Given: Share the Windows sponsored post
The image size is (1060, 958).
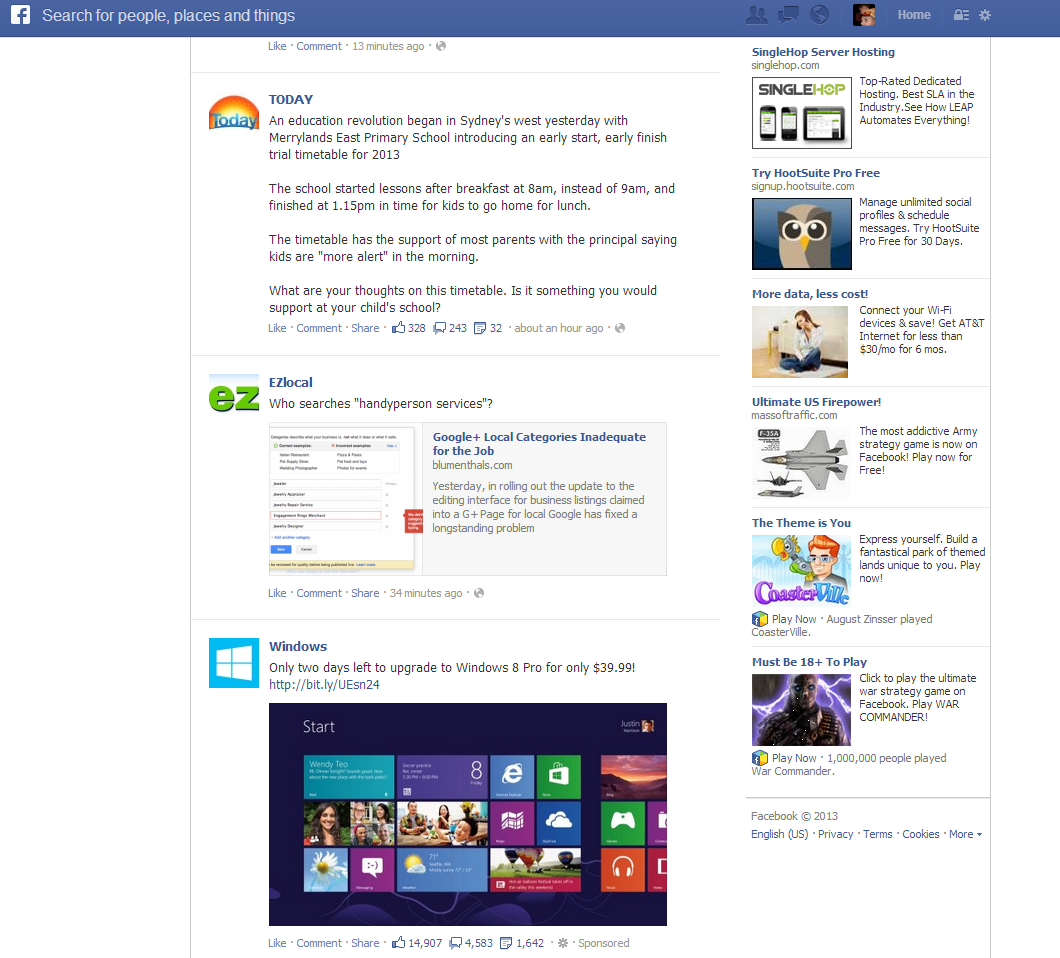Looking at the screenshot, I should [x=365, y=943].
